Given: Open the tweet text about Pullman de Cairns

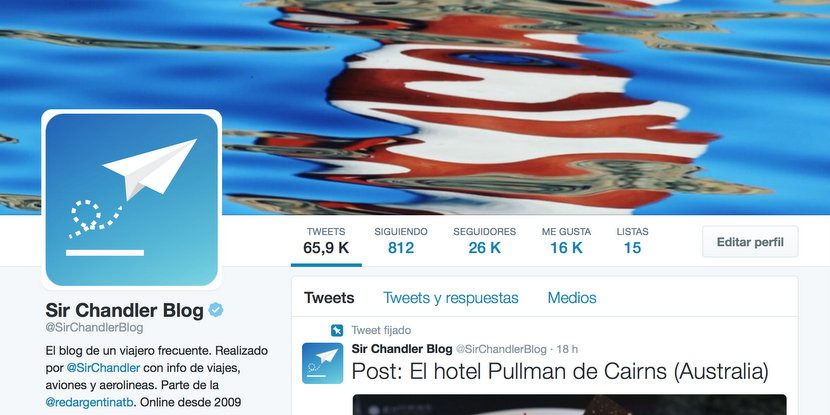Looking at the screenshot, I should pos(560,372).
